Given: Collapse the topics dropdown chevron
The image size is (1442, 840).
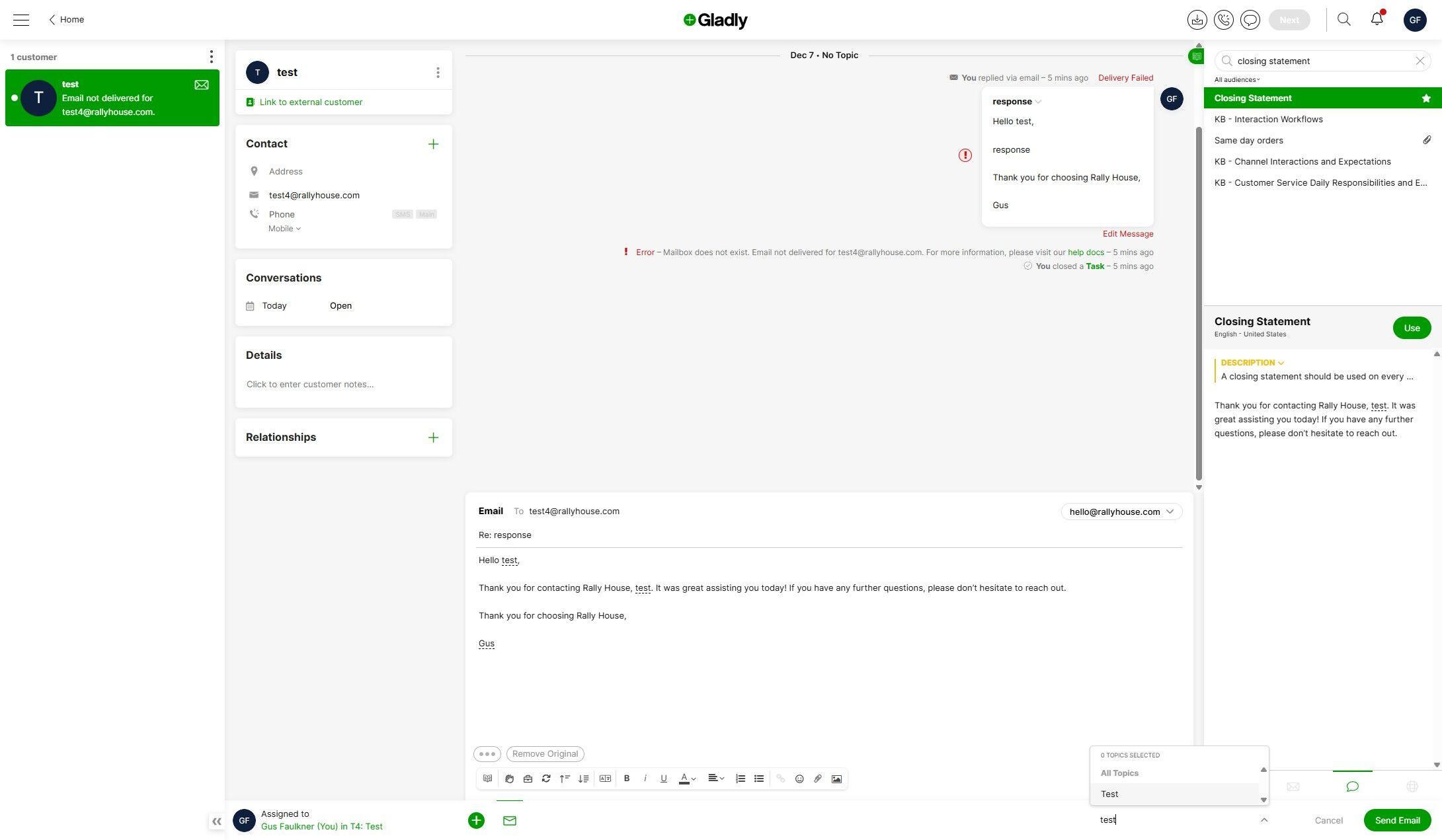Looking at the screenshot, I should point(1263,820).
